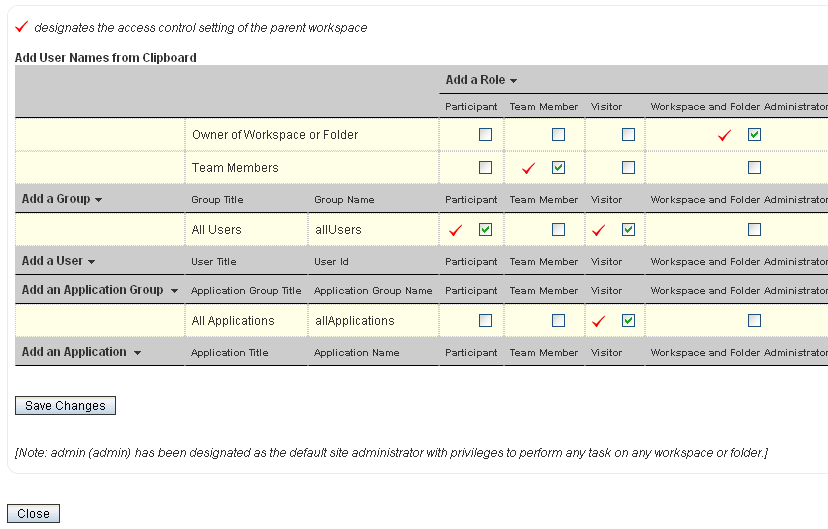Check Participant for All Applications row
The width and height of the screenshot is (828, 529).
pos(485,321)
